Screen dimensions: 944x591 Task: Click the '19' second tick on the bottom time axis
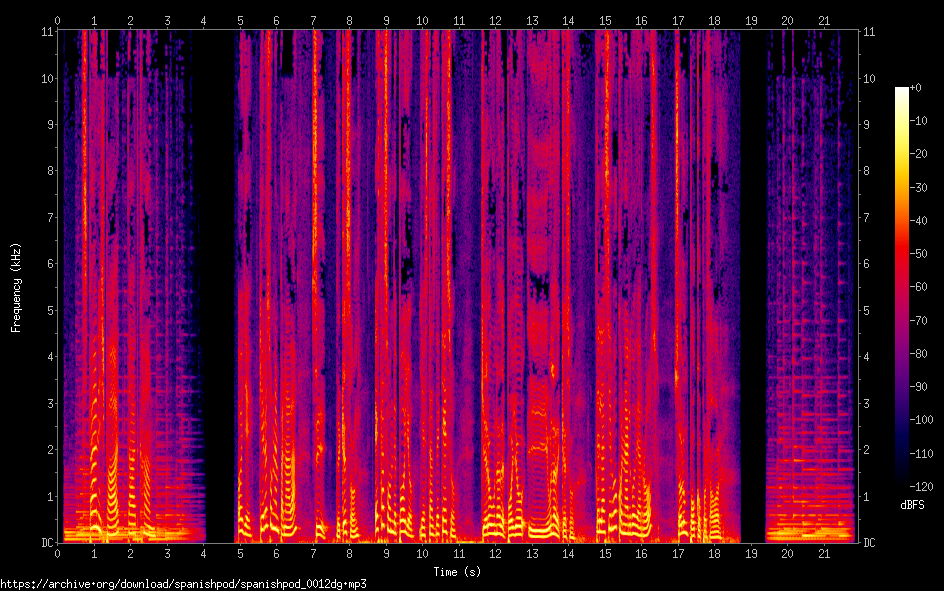click(x=751, y=554)
